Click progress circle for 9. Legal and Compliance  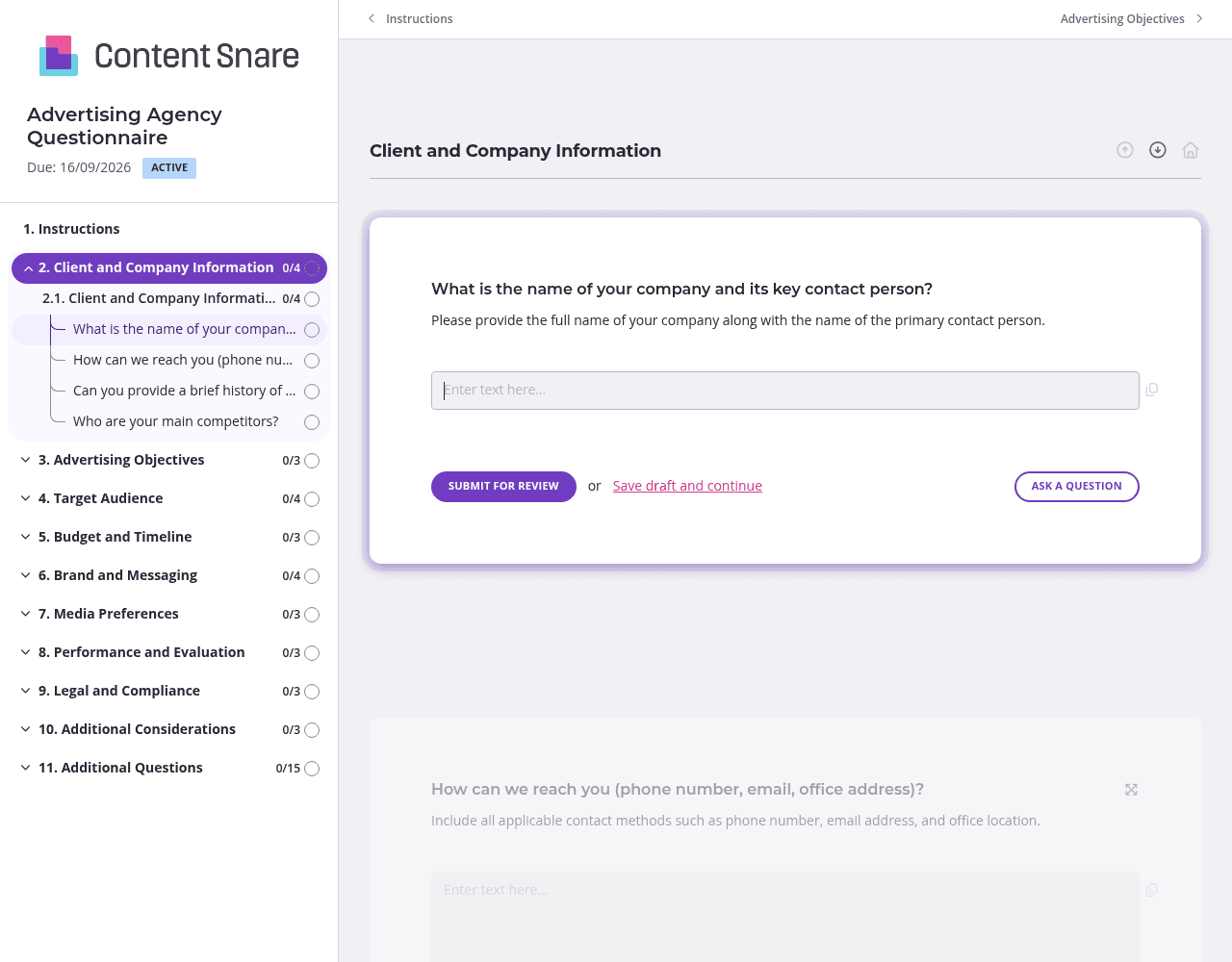[x=312, y=692]
